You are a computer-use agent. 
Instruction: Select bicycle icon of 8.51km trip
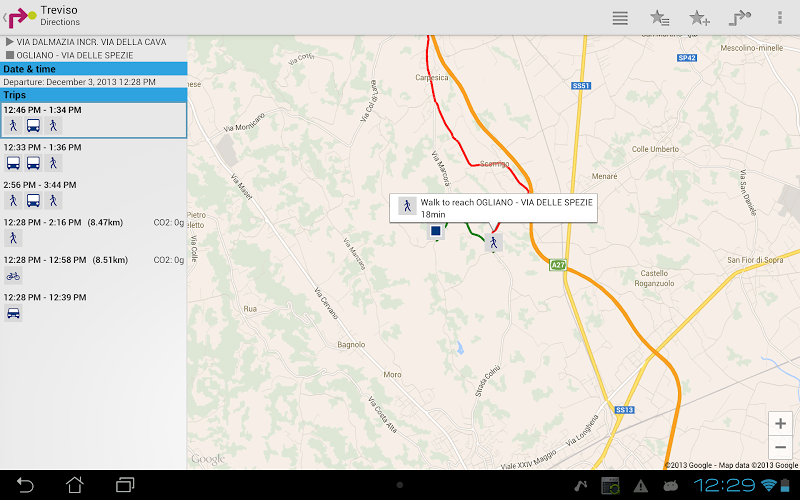coord(13,276)
